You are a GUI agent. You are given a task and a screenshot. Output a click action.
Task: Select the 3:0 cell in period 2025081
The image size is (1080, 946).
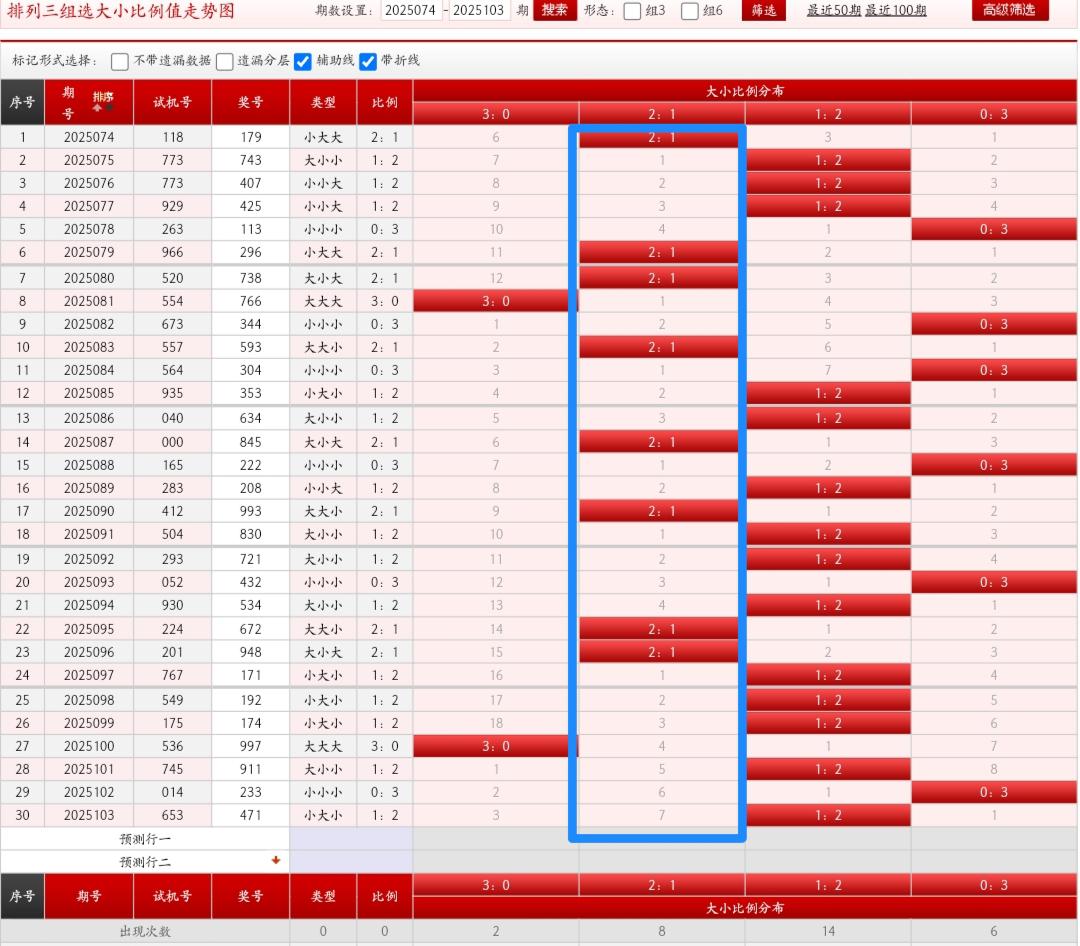[x=496, y=301]
